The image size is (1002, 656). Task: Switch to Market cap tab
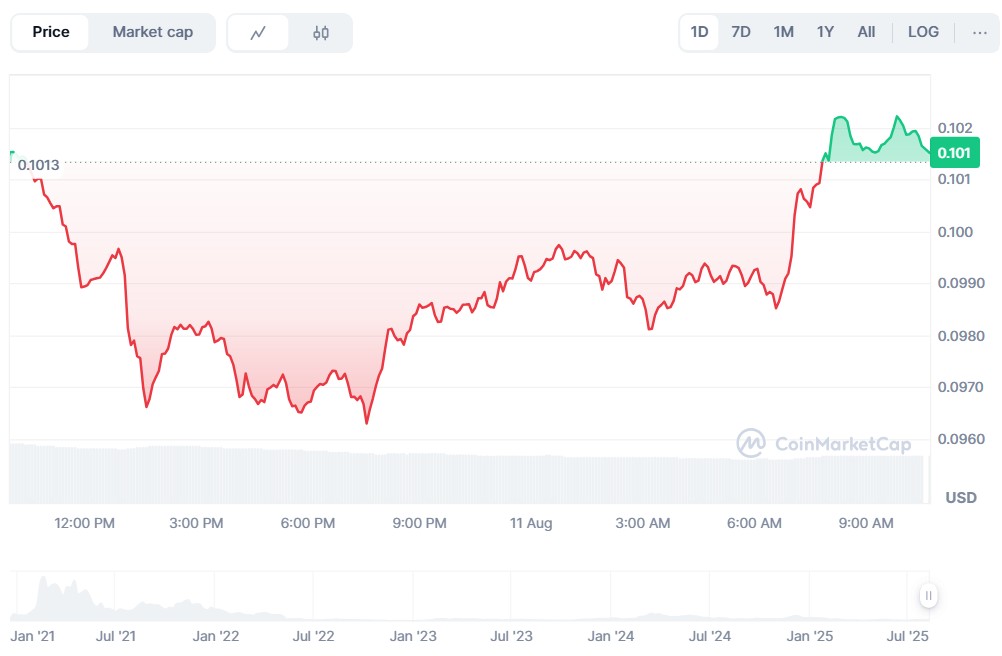[x=152, y=32]
